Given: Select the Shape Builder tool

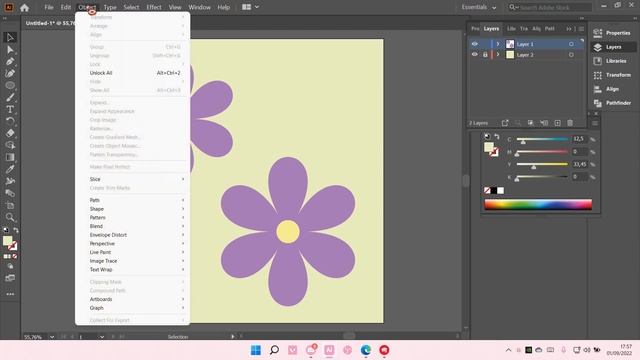Looking at the screenshot, I should point(10,145).
